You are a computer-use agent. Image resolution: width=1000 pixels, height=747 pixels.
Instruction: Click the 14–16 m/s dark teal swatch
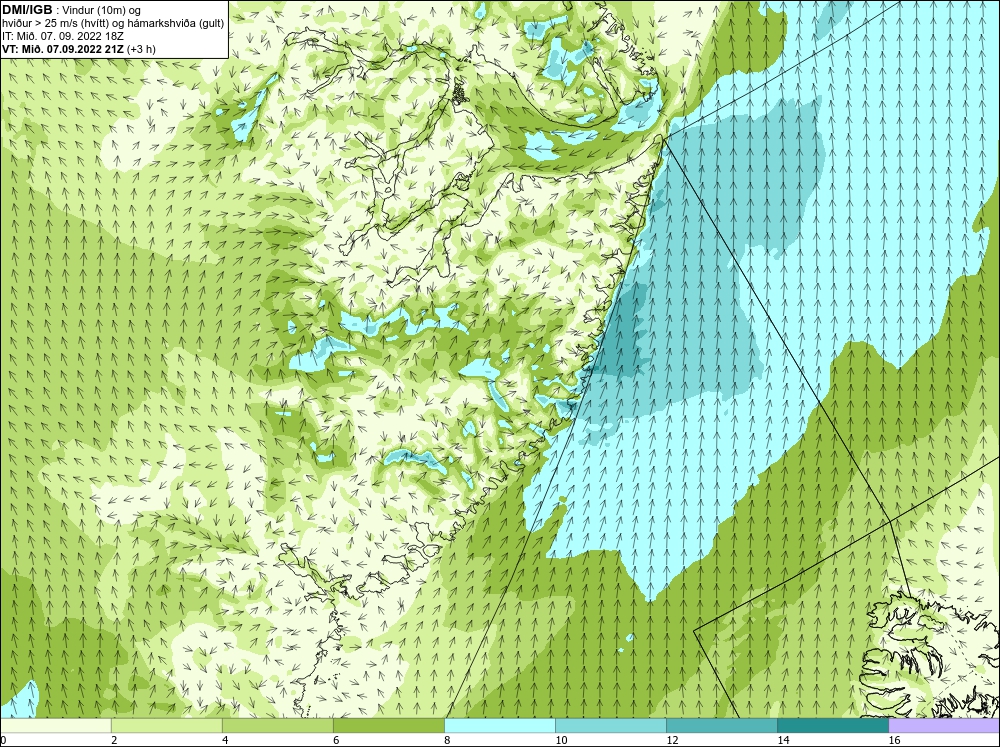(x=832, y=725)
